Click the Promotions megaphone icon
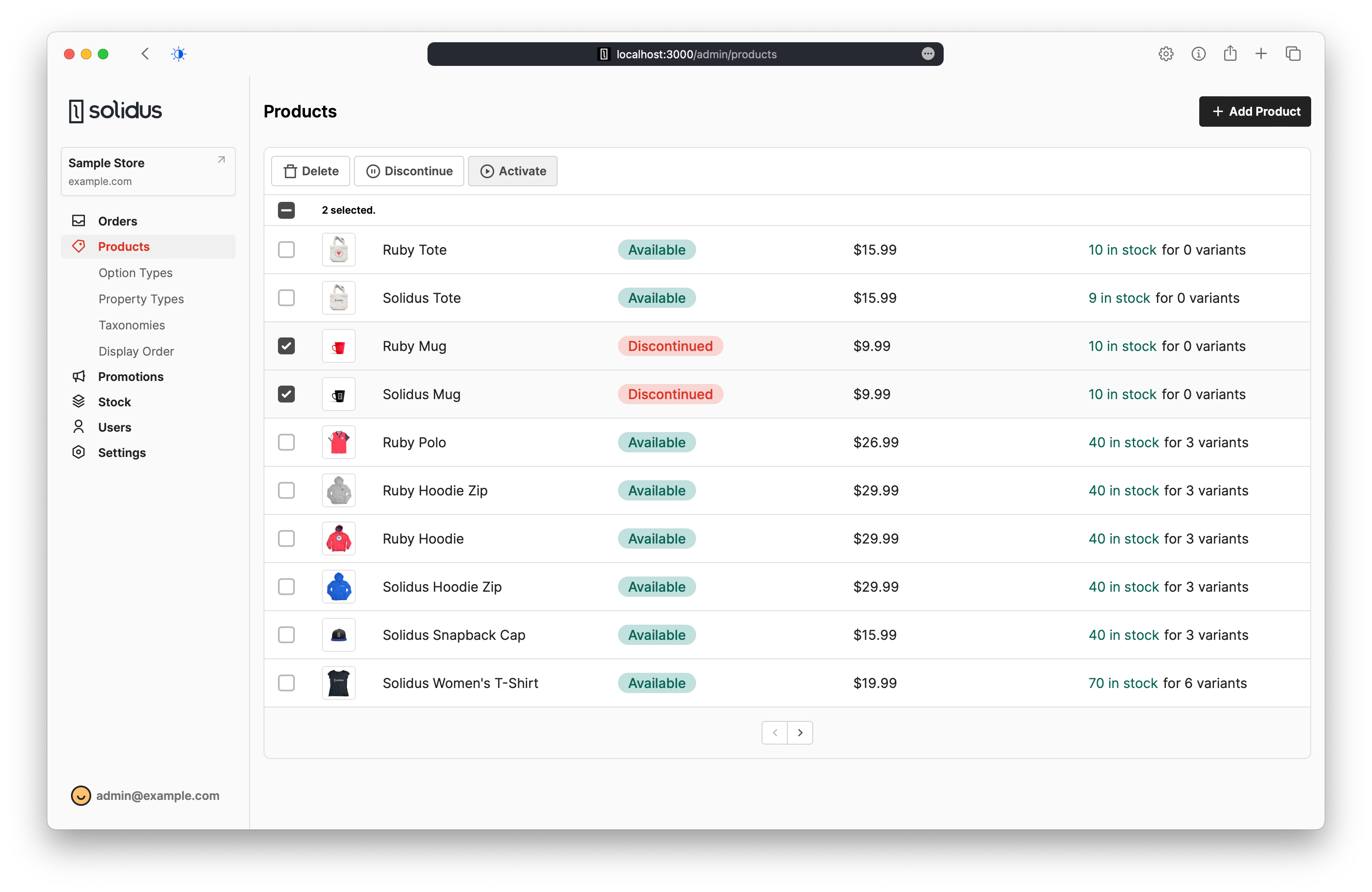The width and height of the screenshot is (1372, 892). click(x=79, y=376)
